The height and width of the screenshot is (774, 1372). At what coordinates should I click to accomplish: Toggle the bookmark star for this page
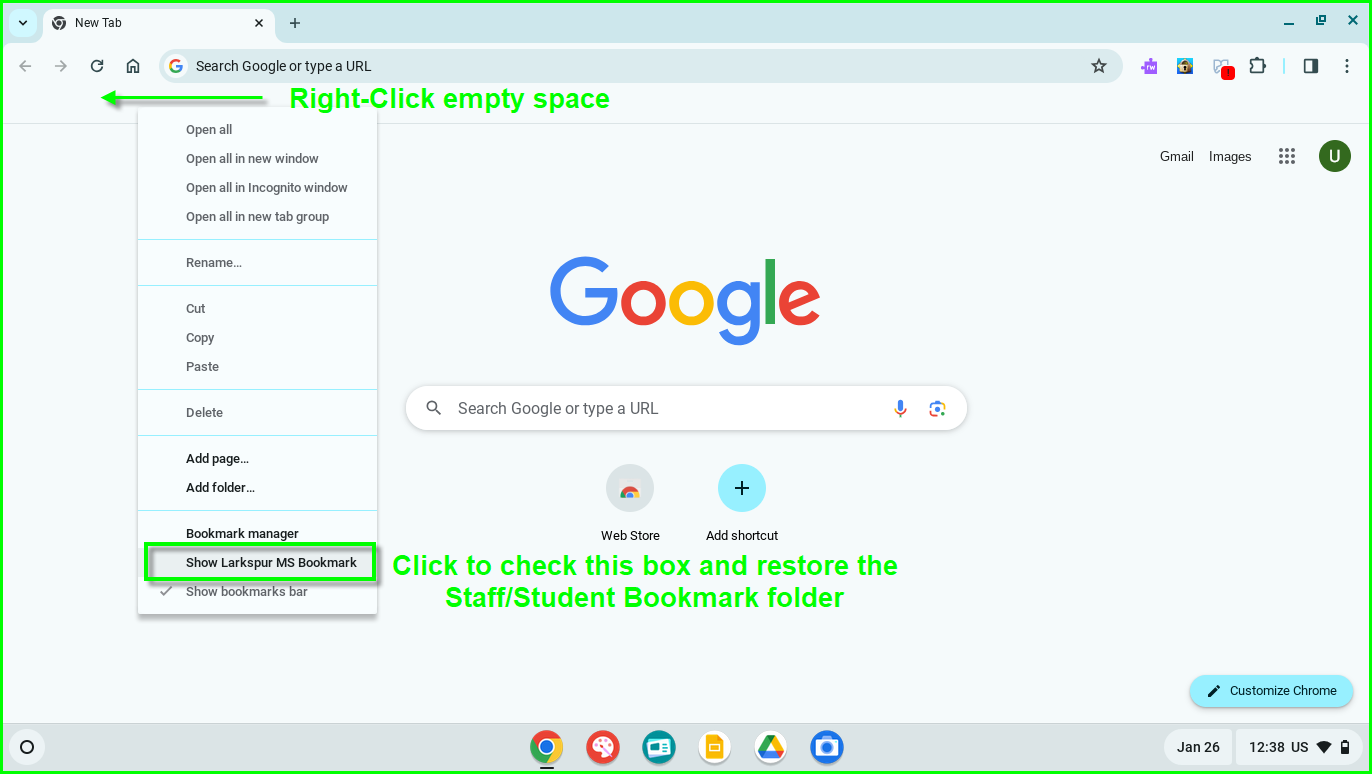(1099, 65)
